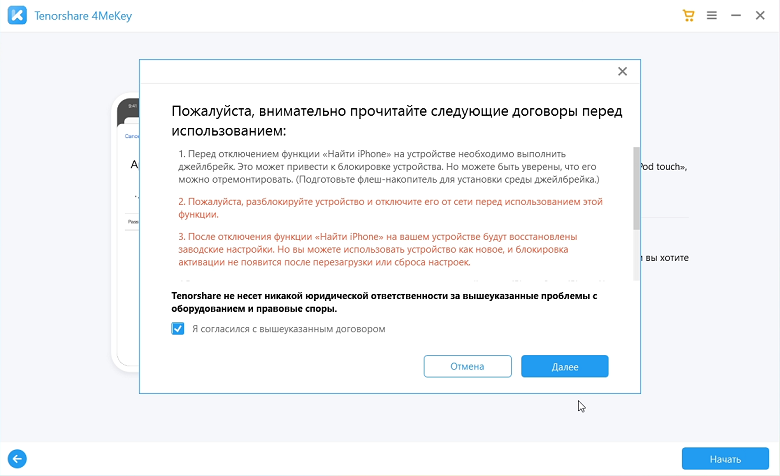Click the Начать button

tap(725, 459)
